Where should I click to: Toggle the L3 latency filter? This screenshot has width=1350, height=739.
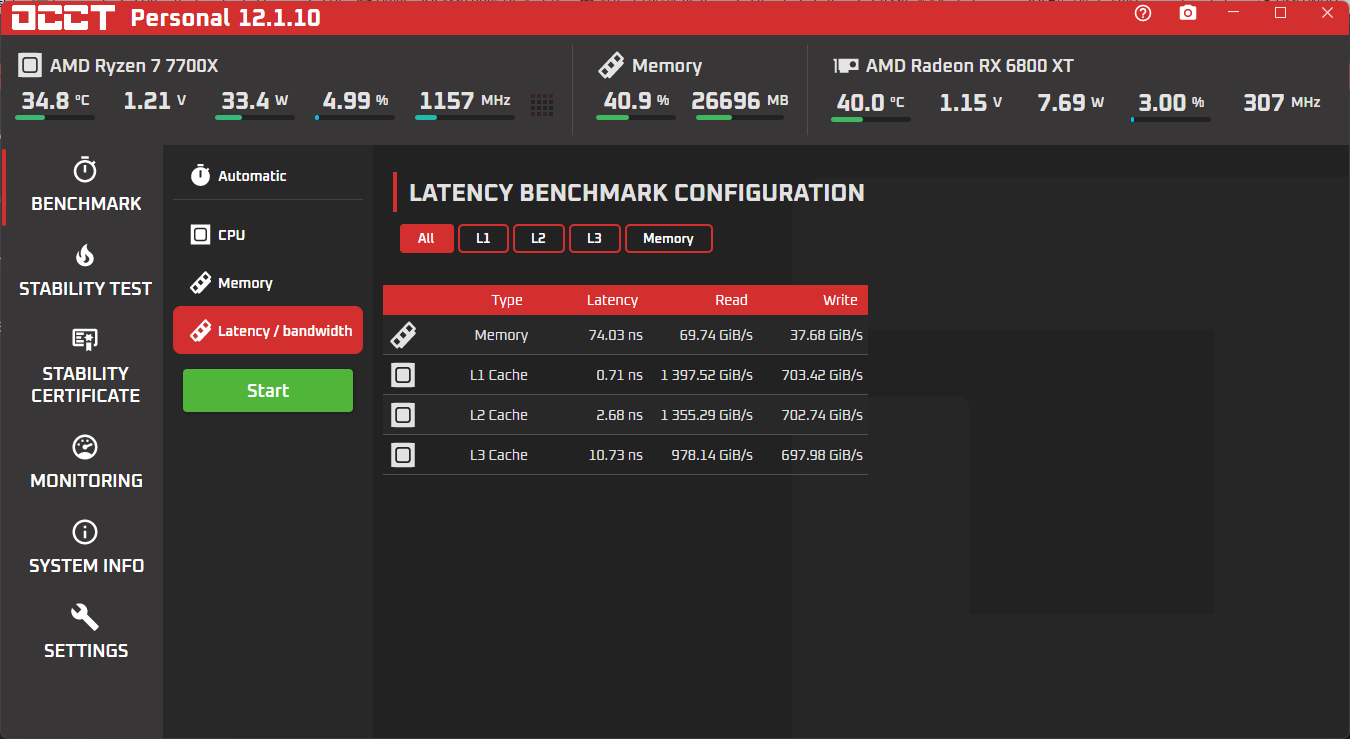coord(594,238)
